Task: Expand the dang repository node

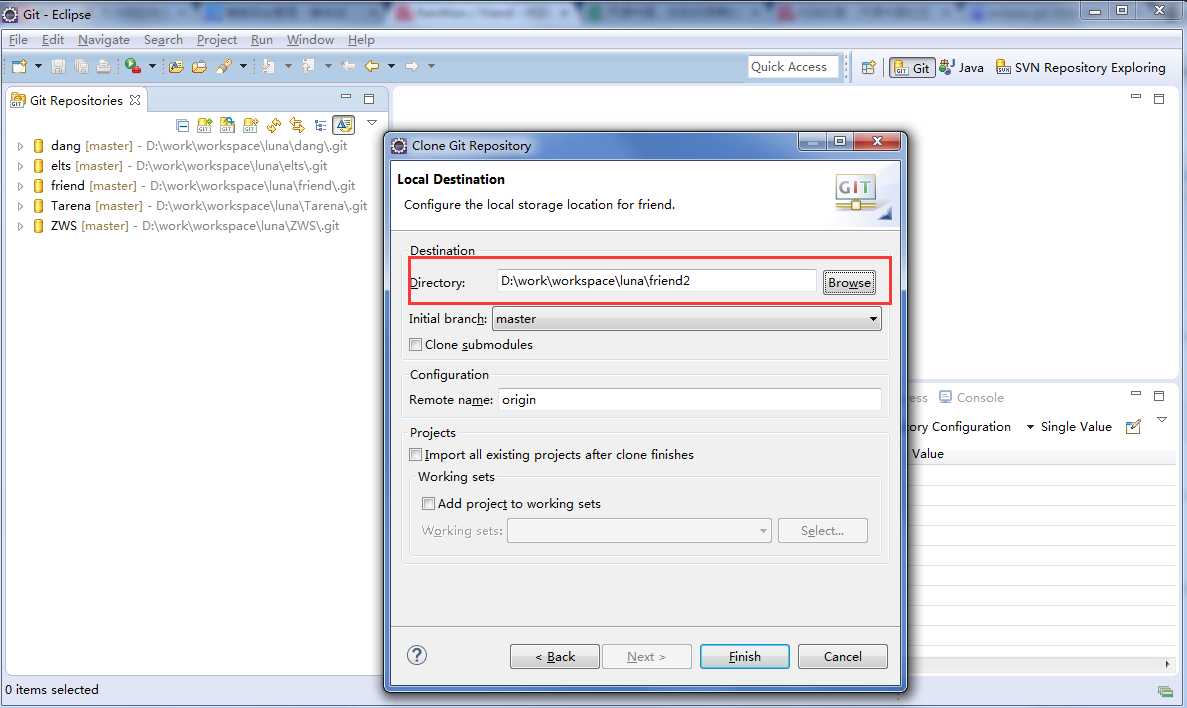Action: (x=20, y=146)
